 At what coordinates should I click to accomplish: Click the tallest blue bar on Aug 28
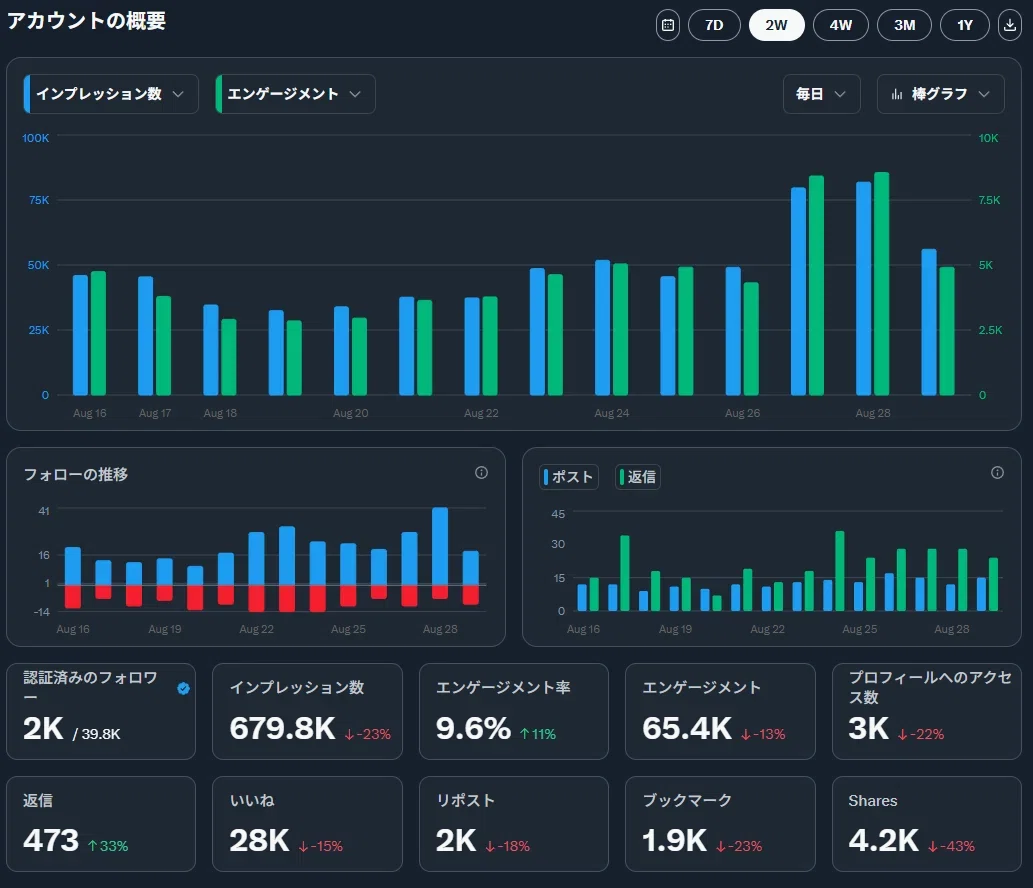pyautogui.click(x=863, y=289)
